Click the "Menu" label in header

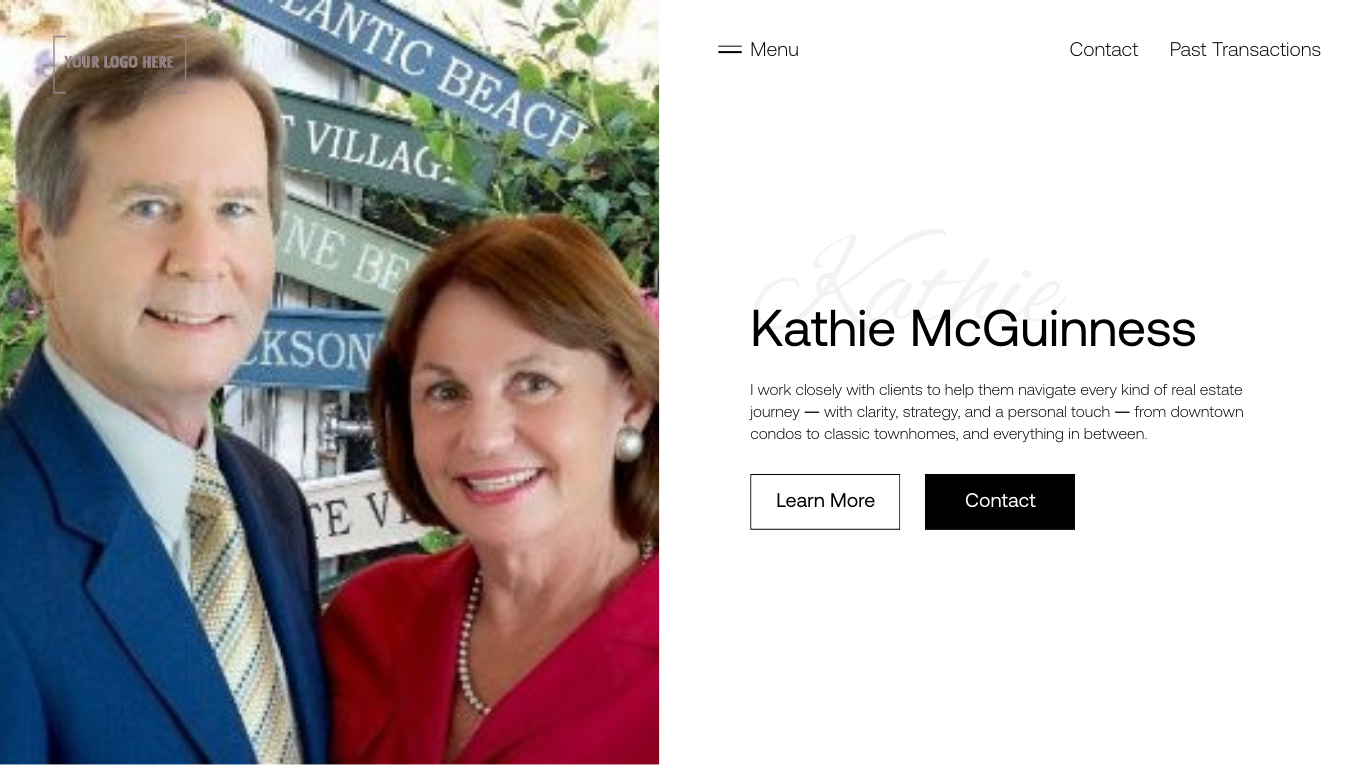coord(774,49)
